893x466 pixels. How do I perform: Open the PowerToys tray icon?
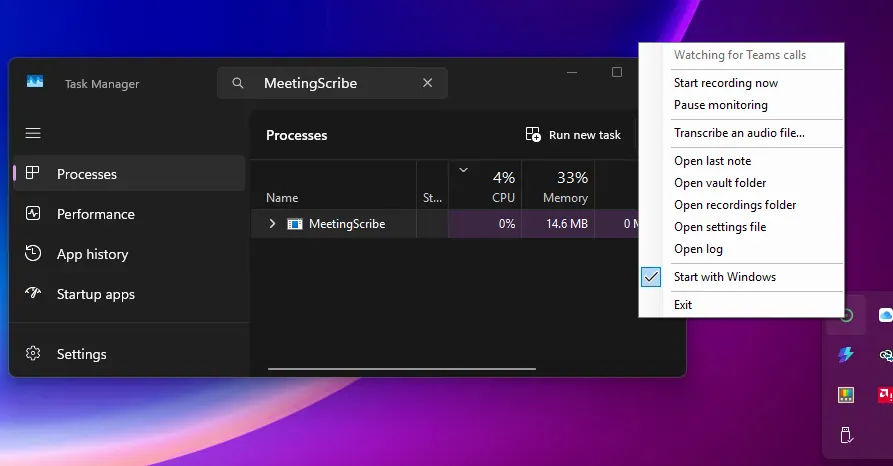(x=846, y=394)
